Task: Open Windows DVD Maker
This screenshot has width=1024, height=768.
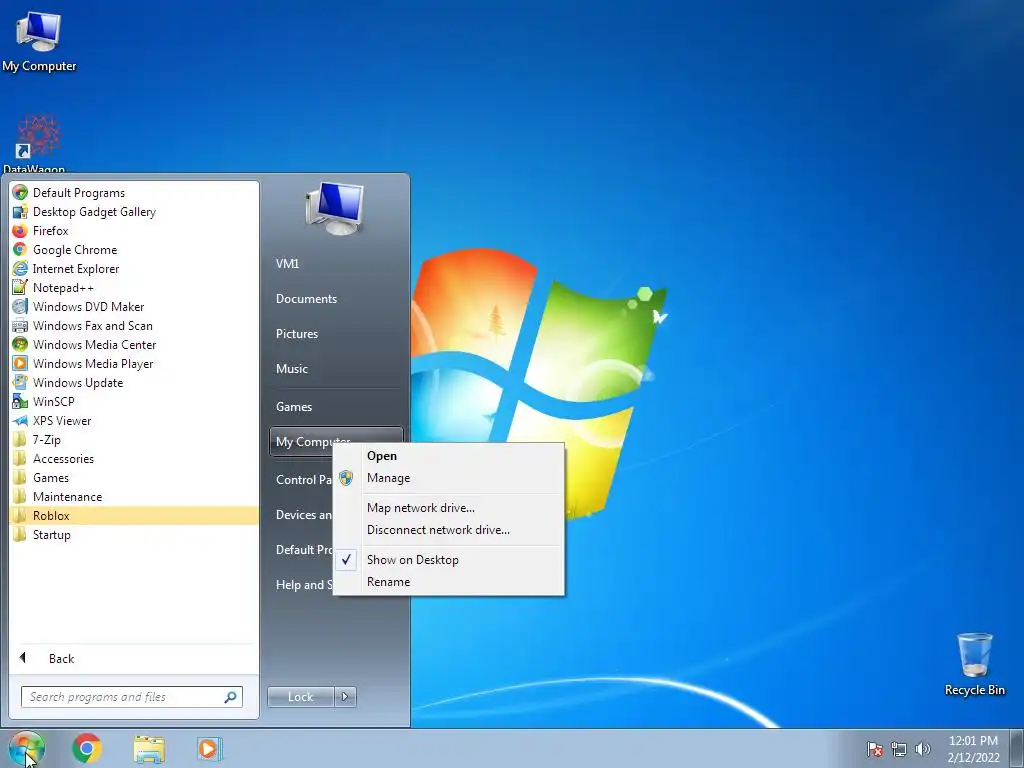Action: coord(134,306)
